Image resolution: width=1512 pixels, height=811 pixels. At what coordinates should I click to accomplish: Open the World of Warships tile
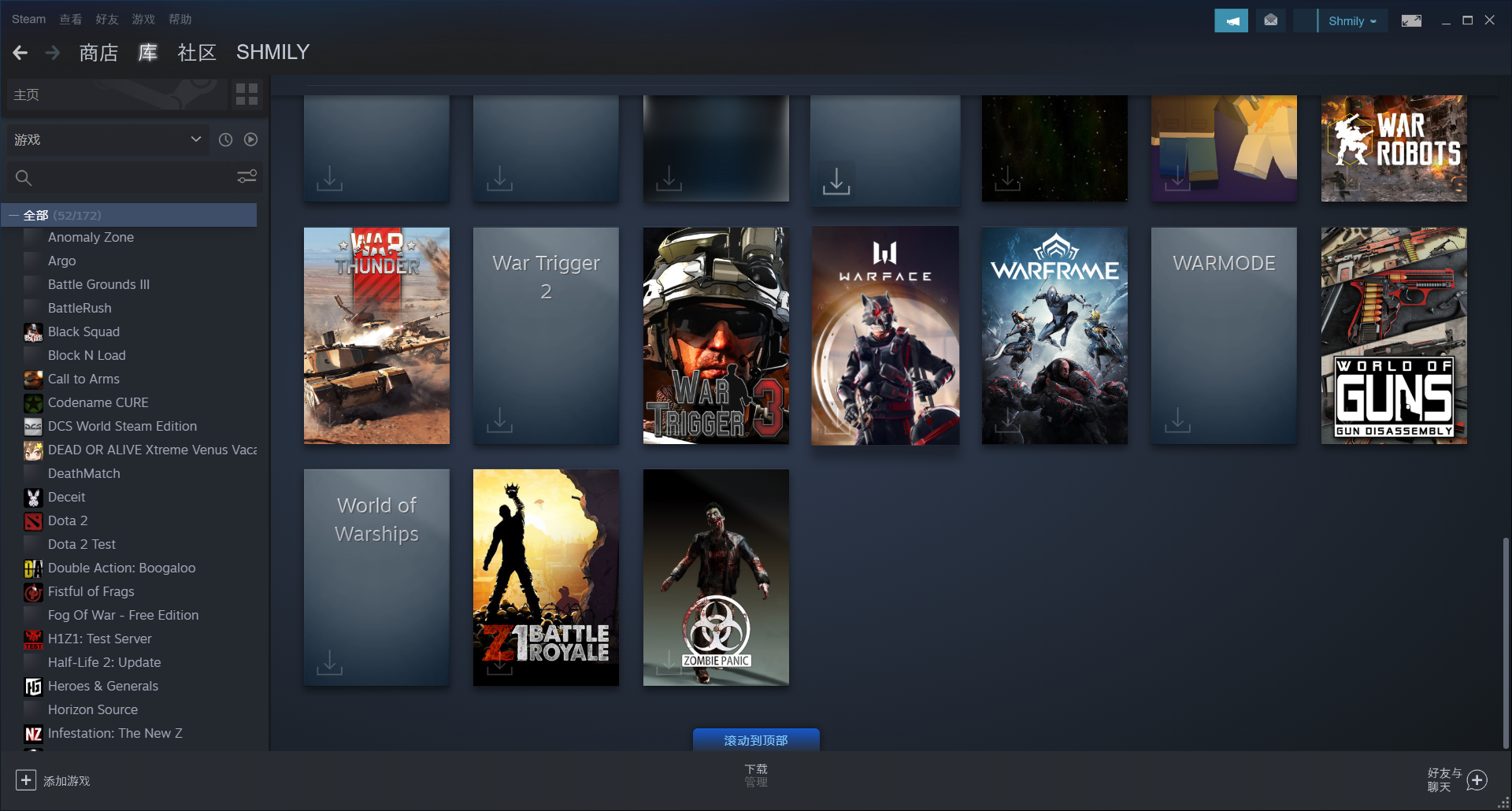[376, 577]
